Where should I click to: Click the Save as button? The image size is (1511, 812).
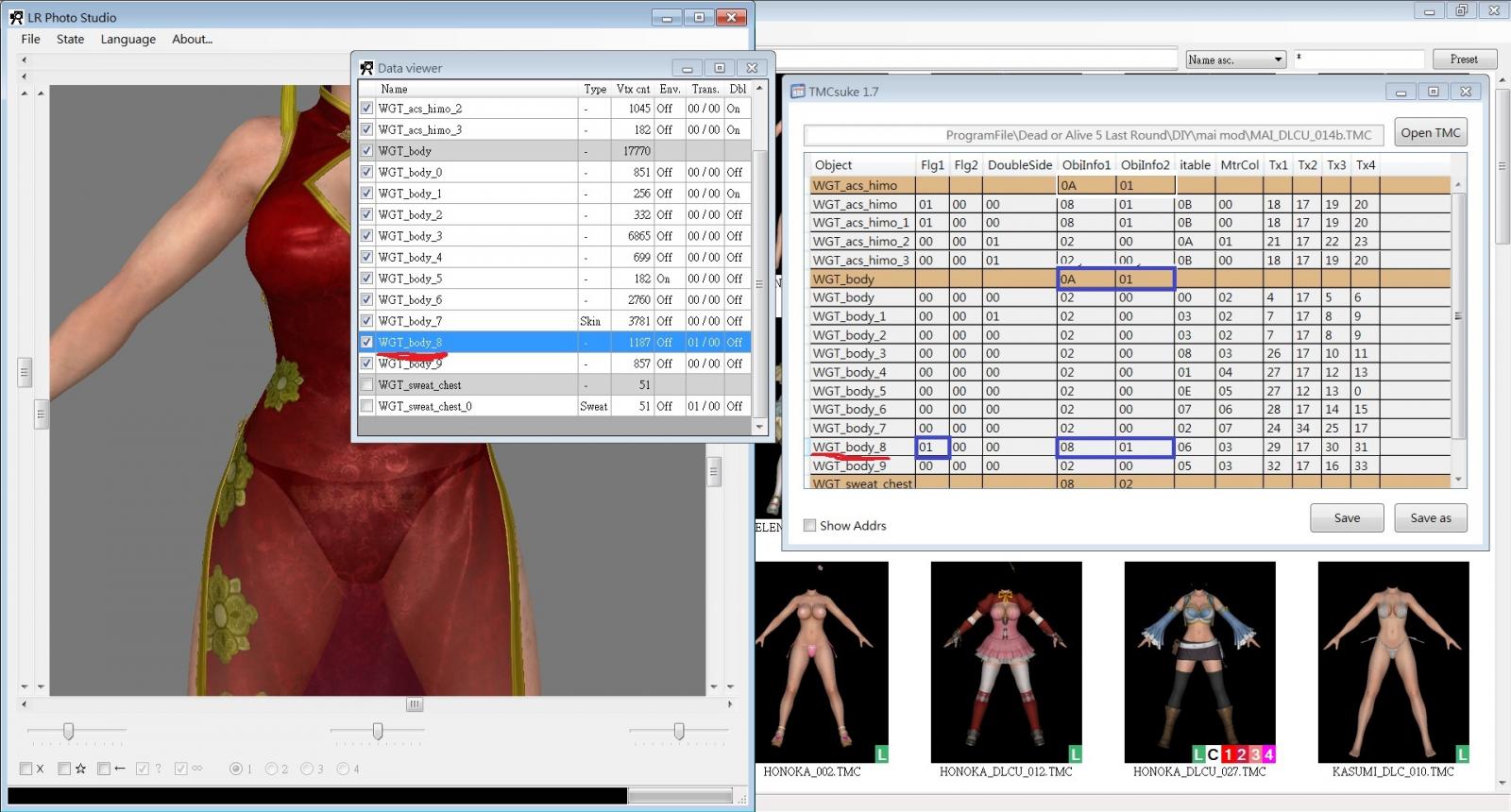point(1431,517)
